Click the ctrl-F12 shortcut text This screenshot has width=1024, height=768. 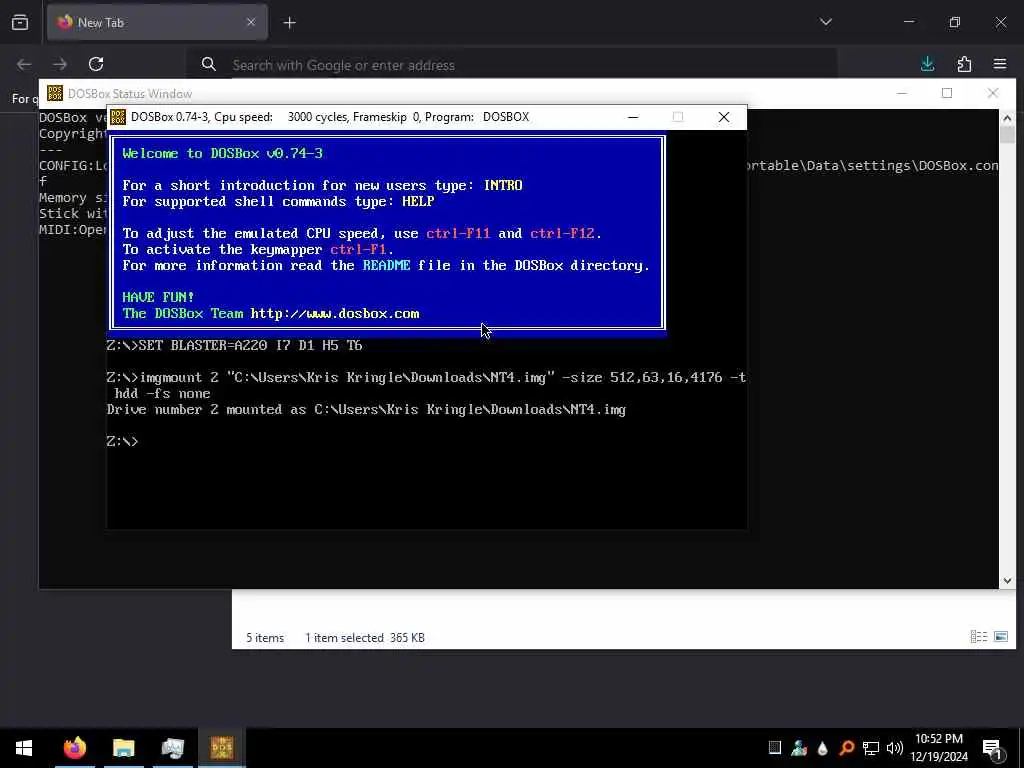click(562, 233)
